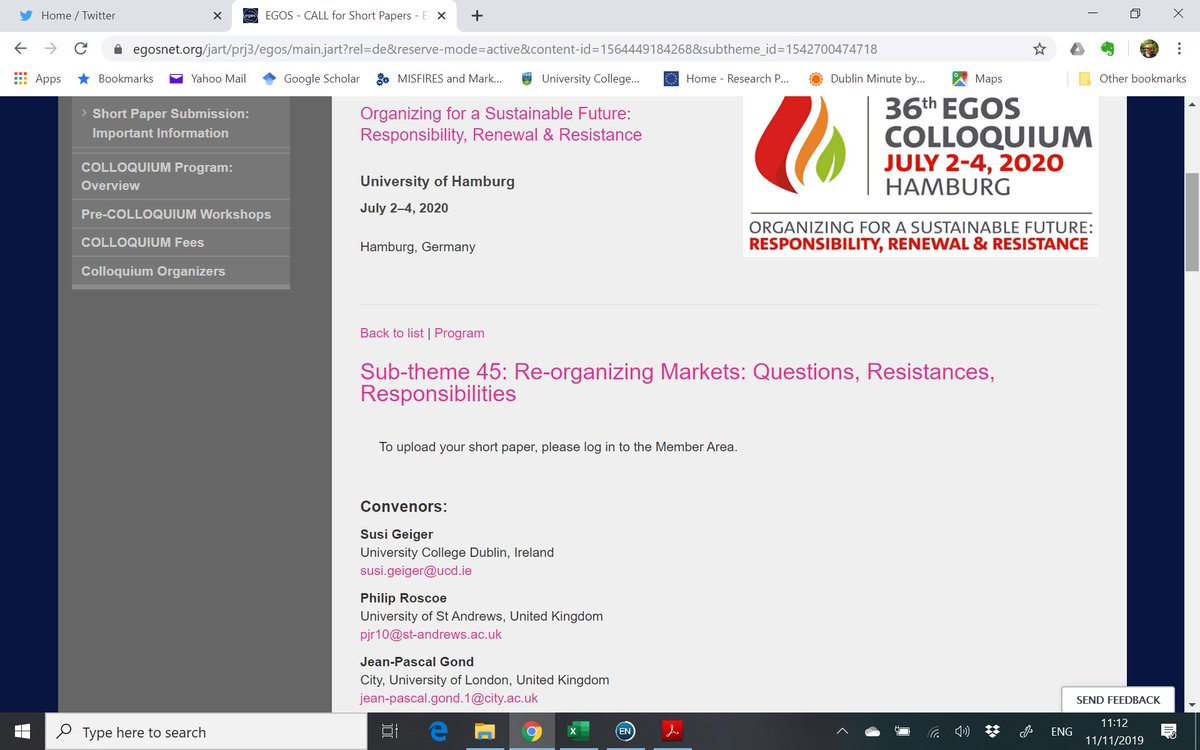This screenshot has height=750, width=1200.
Task: Follow the Back to list link
Action: coord(392,333)
